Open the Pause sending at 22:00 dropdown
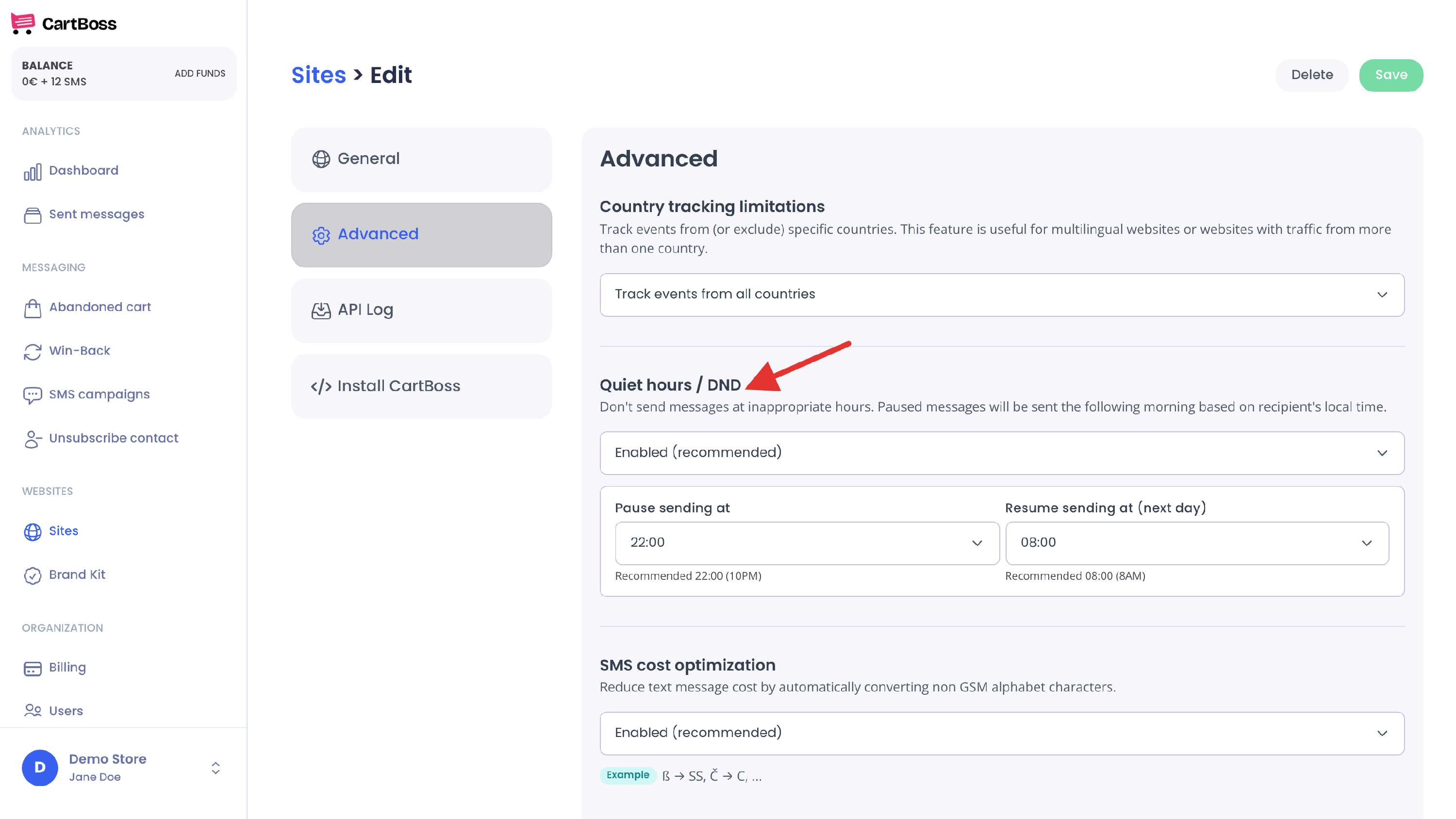This screenshot has width=1456, height=819. (807, 543)
